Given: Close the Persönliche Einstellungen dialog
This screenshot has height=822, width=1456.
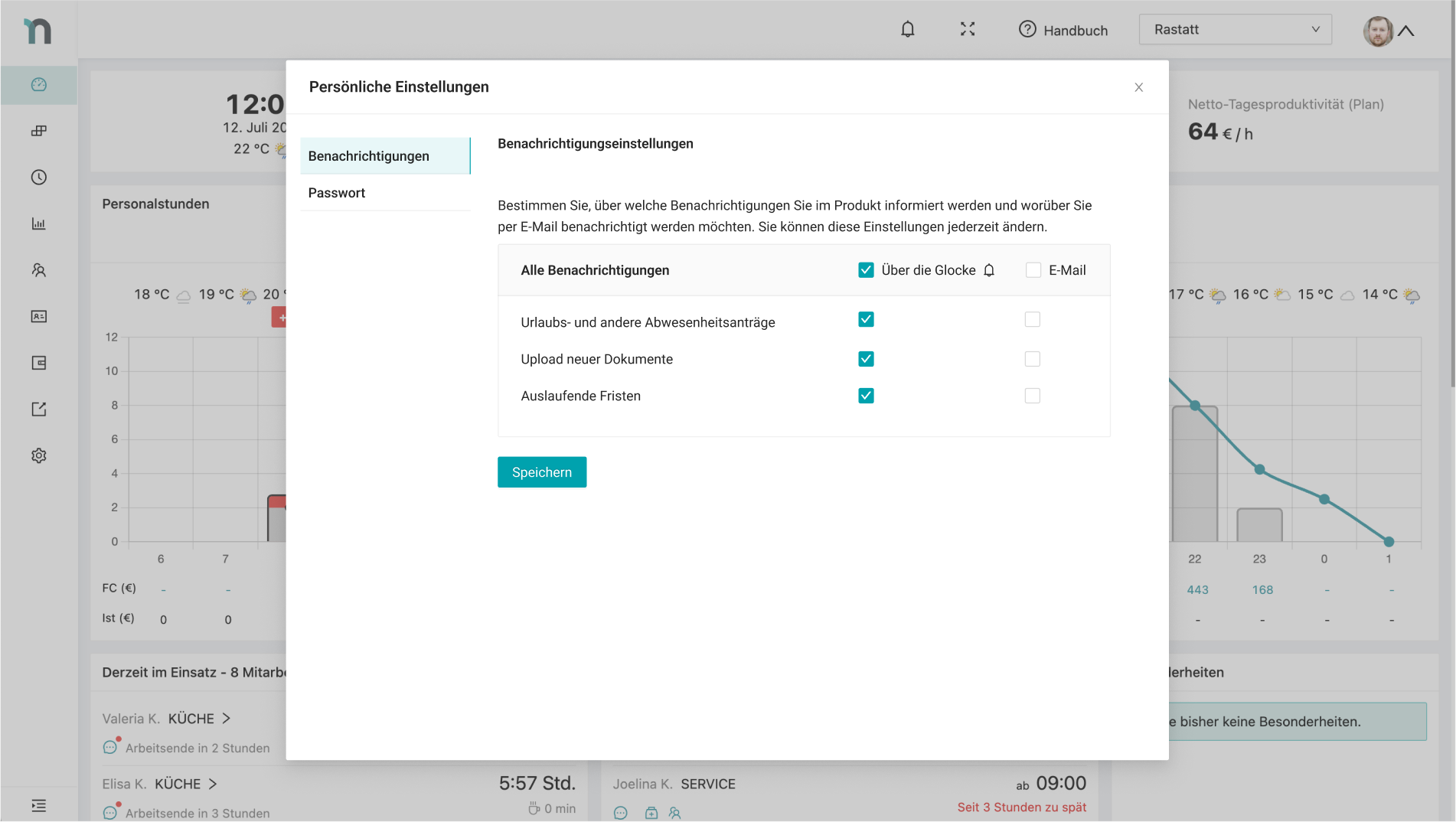Looking at the screenshot, I should coord(1138,87).
